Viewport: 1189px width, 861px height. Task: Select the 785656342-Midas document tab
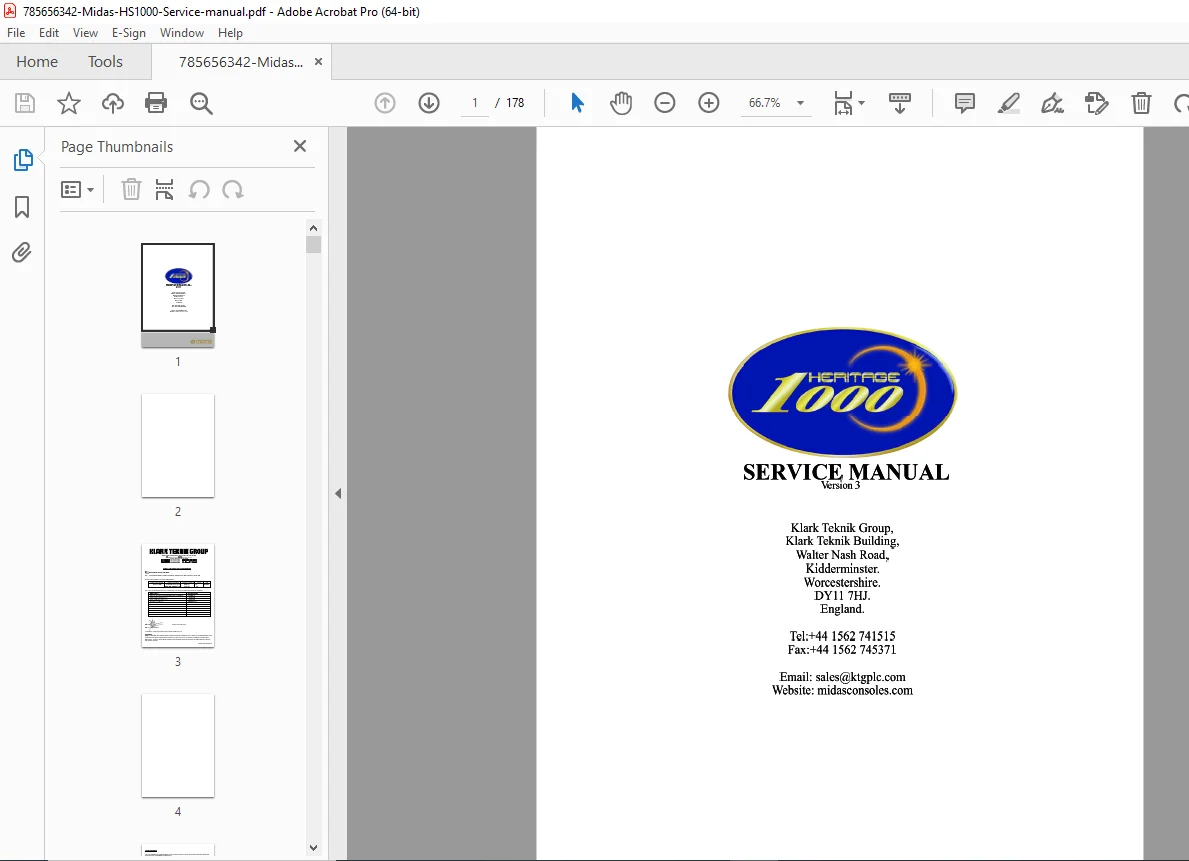[240, 62]
